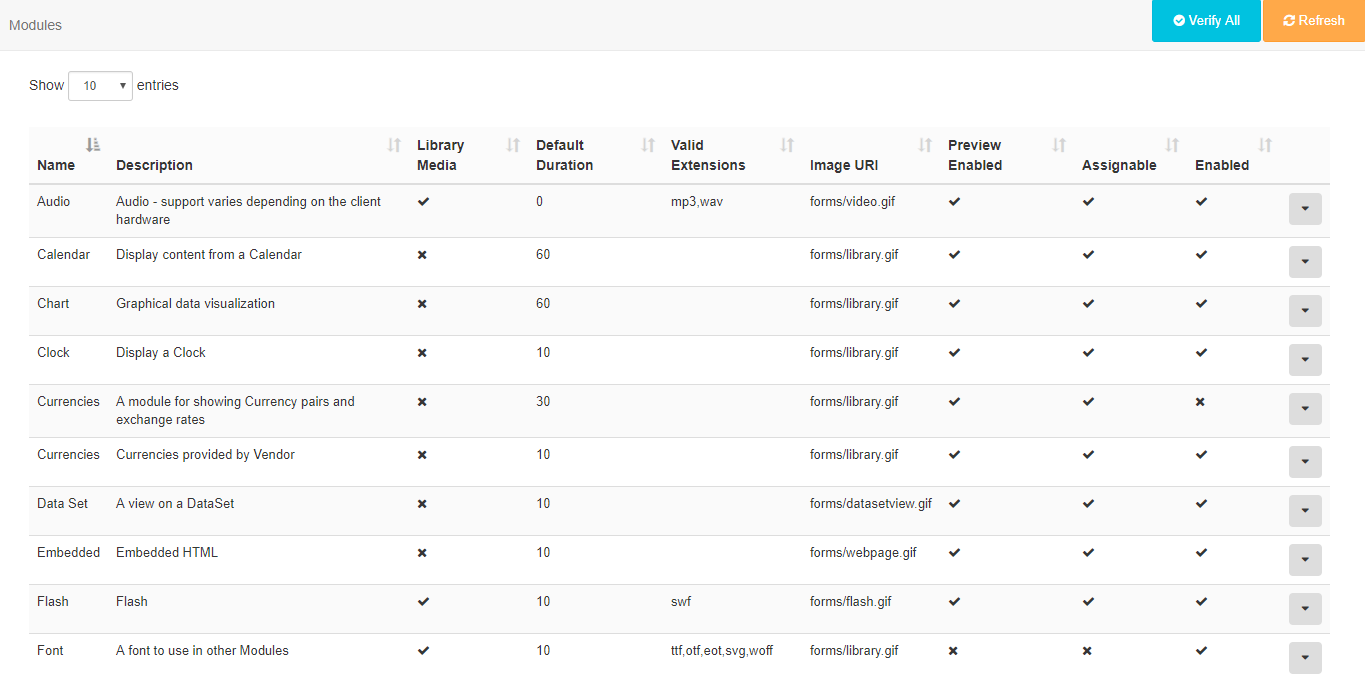Sort by Enabled column arrows
1365x695 pixels.
pyautogui.click(x=1265, y=145)
